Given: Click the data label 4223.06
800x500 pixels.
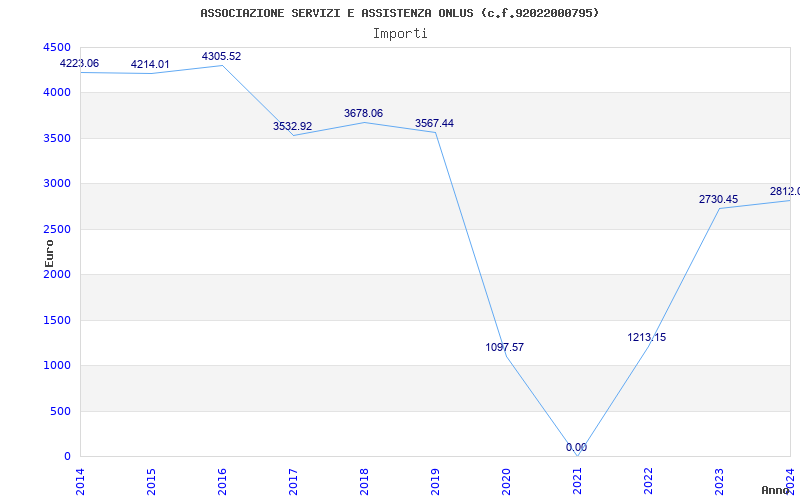Looking at the screenshot, I should (x=79, y=64).
